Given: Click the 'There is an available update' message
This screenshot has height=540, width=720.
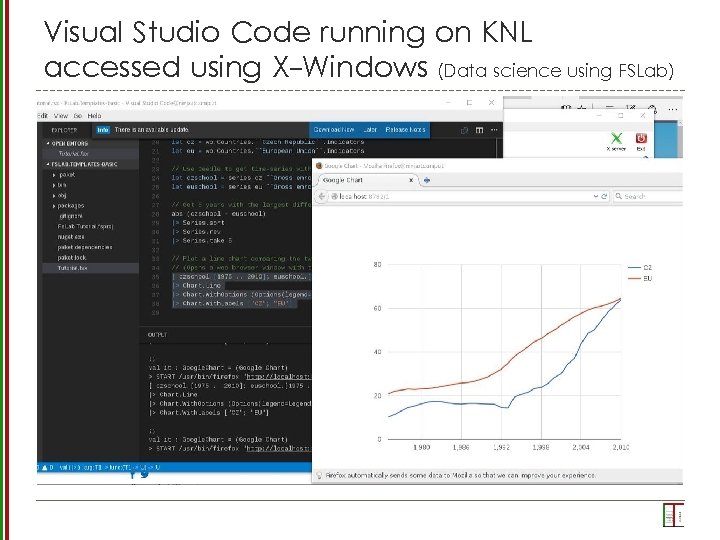Looking at the screenshot, I should (151, 130).
